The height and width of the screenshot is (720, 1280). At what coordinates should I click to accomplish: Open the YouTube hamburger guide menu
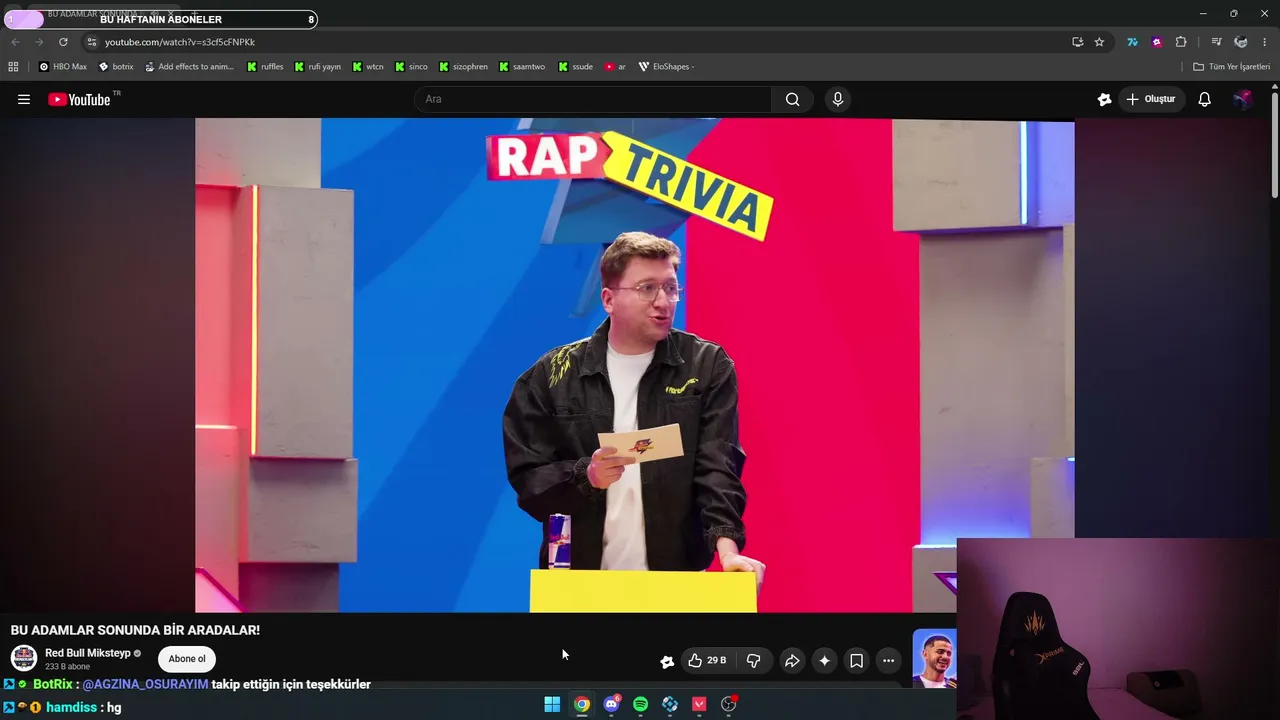click(24, 99)
